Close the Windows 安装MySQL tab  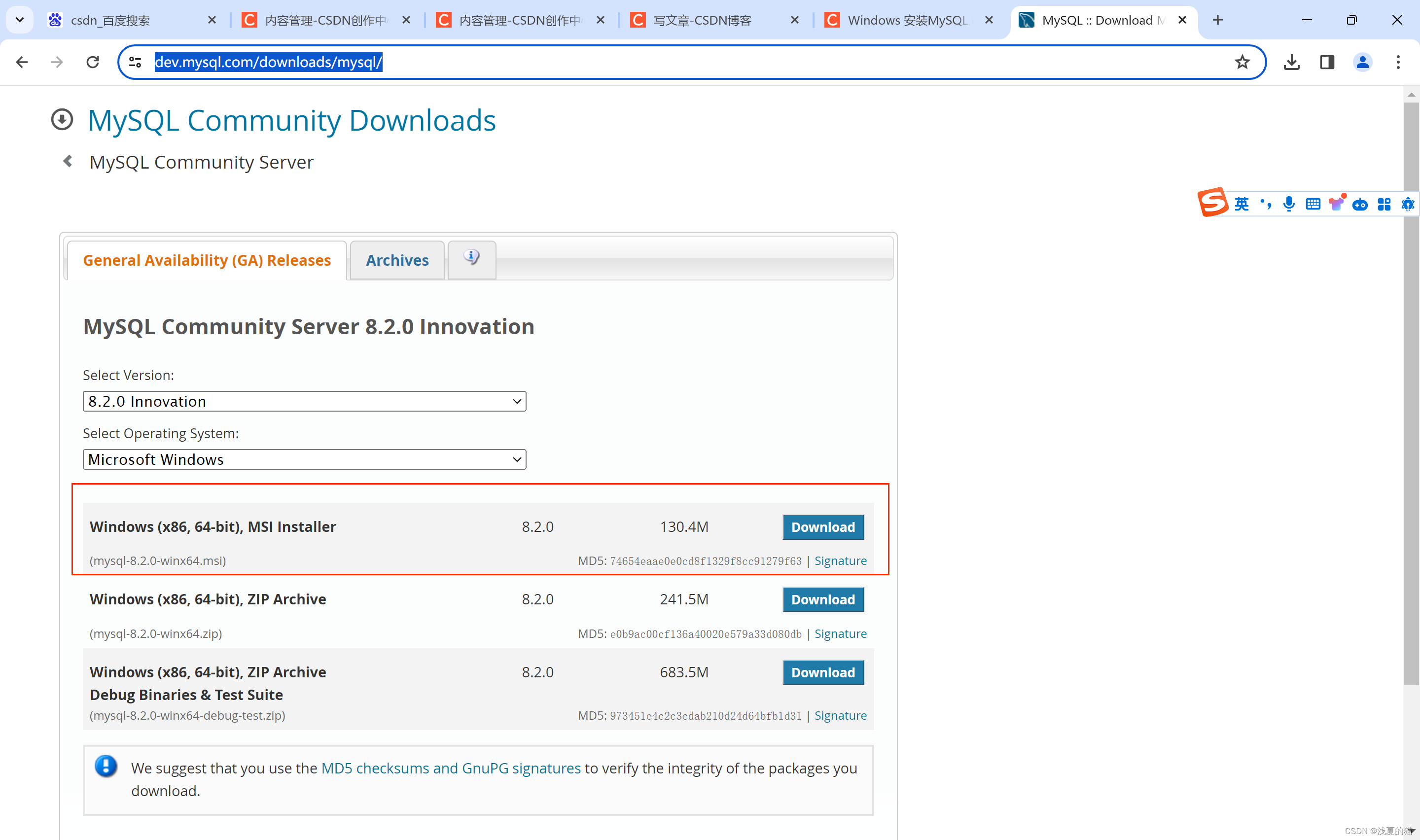pos(989,20)
